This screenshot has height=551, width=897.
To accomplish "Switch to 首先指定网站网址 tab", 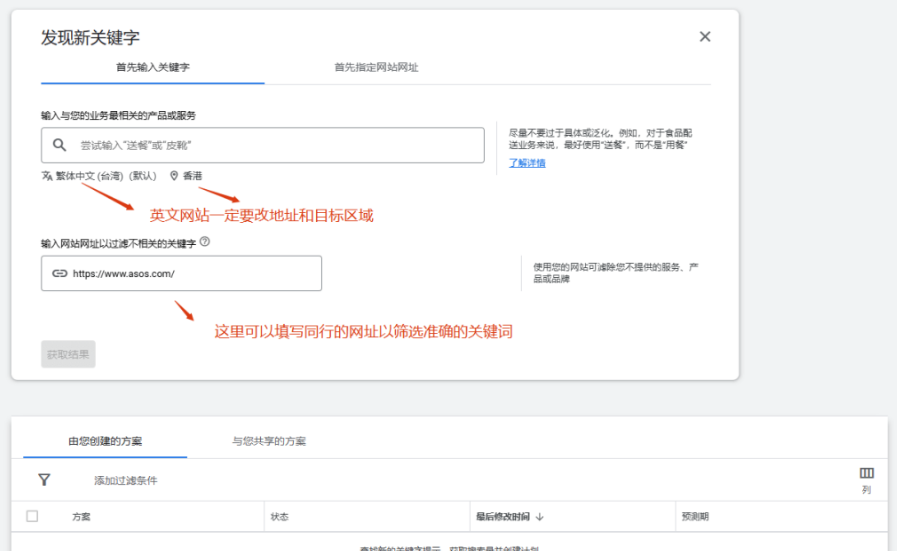I will 376,68.
